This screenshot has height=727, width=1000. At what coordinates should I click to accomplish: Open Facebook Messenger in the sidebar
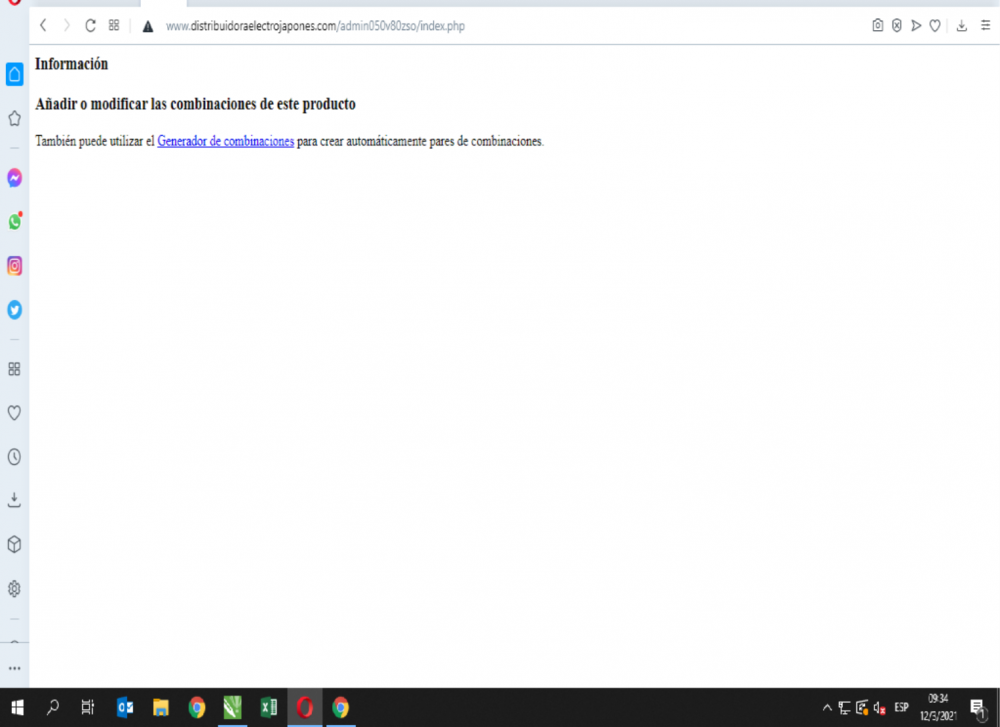coord(15,177)
